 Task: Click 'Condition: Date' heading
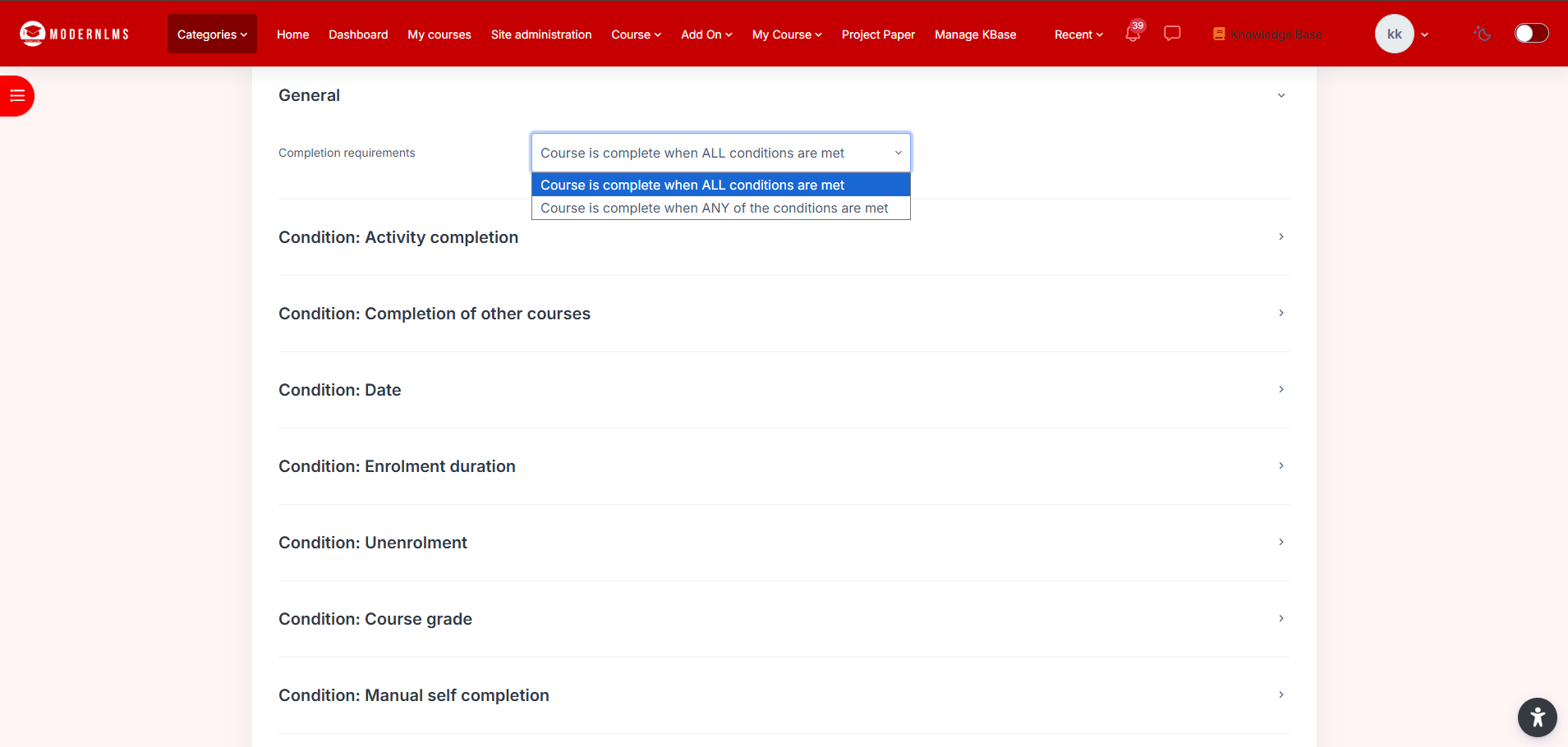[x=340, y=390]
